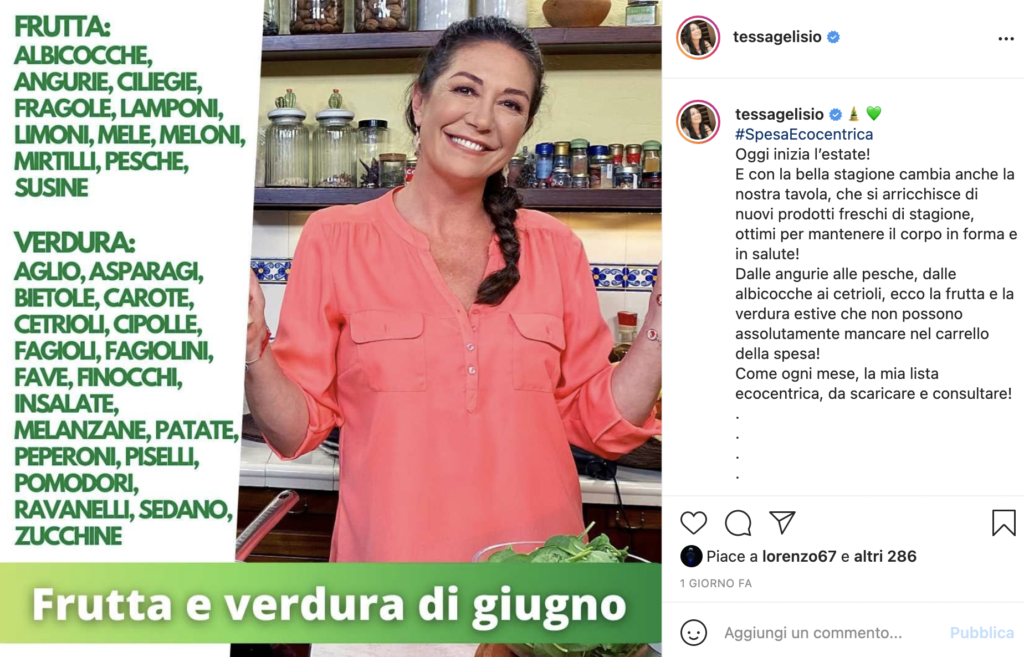Image resolution: width=1024 pixels, height=657 pixels.
Task: Click the caption tessagelisio avatar
Action: pos(698,121)
